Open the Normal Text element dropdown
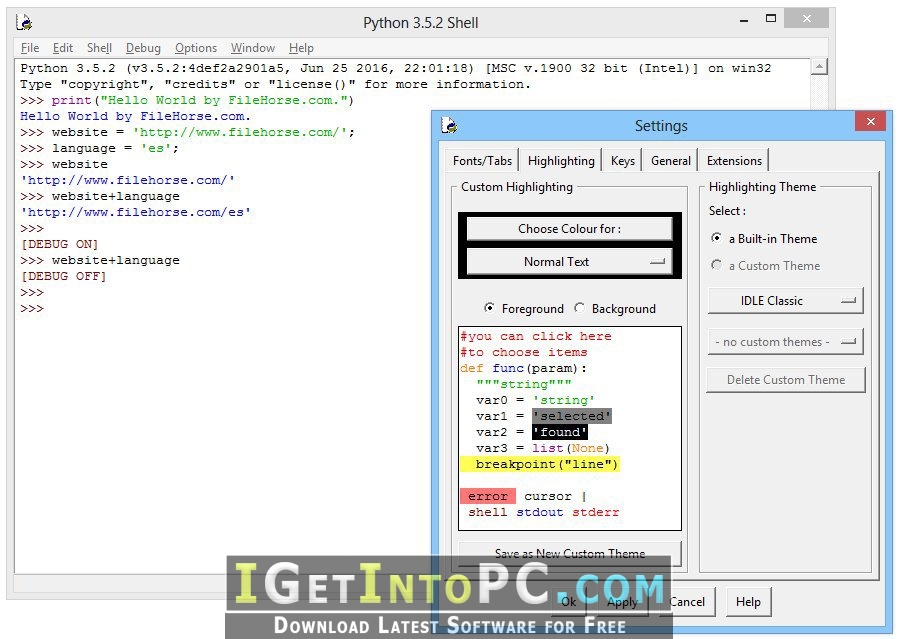Screen dimensions: 898x639 pyautogui.click(x=569, y=262)
